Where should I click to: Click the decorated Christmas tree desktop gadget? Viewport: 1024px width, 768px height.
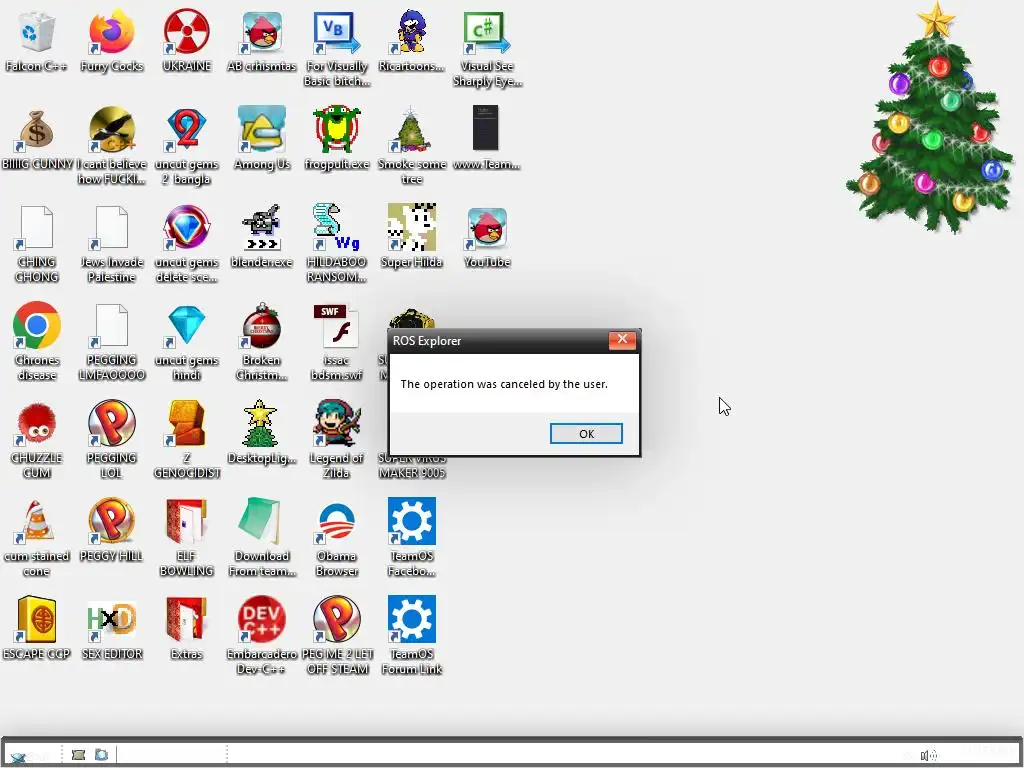[929, 118]
